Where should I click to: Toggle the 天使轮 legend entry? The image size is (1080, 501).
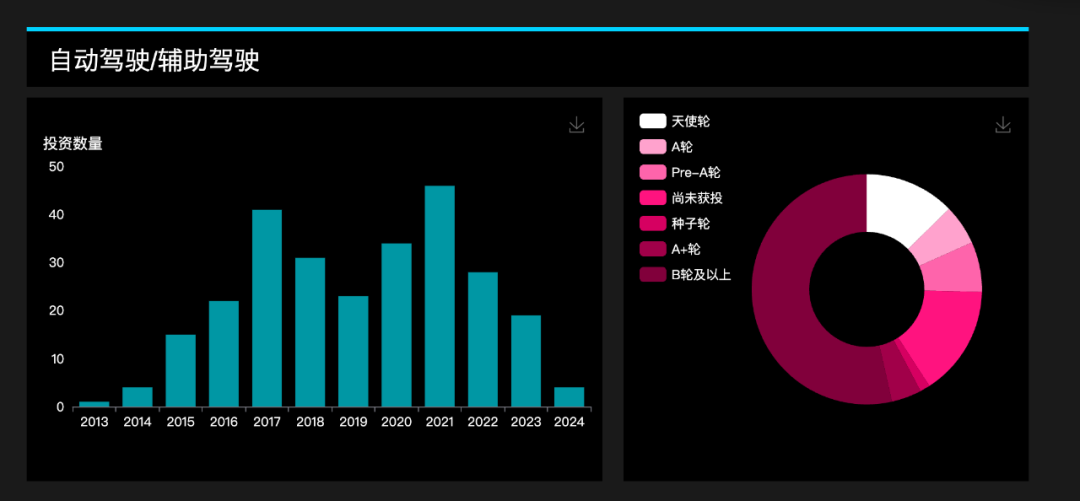(674, 121)
